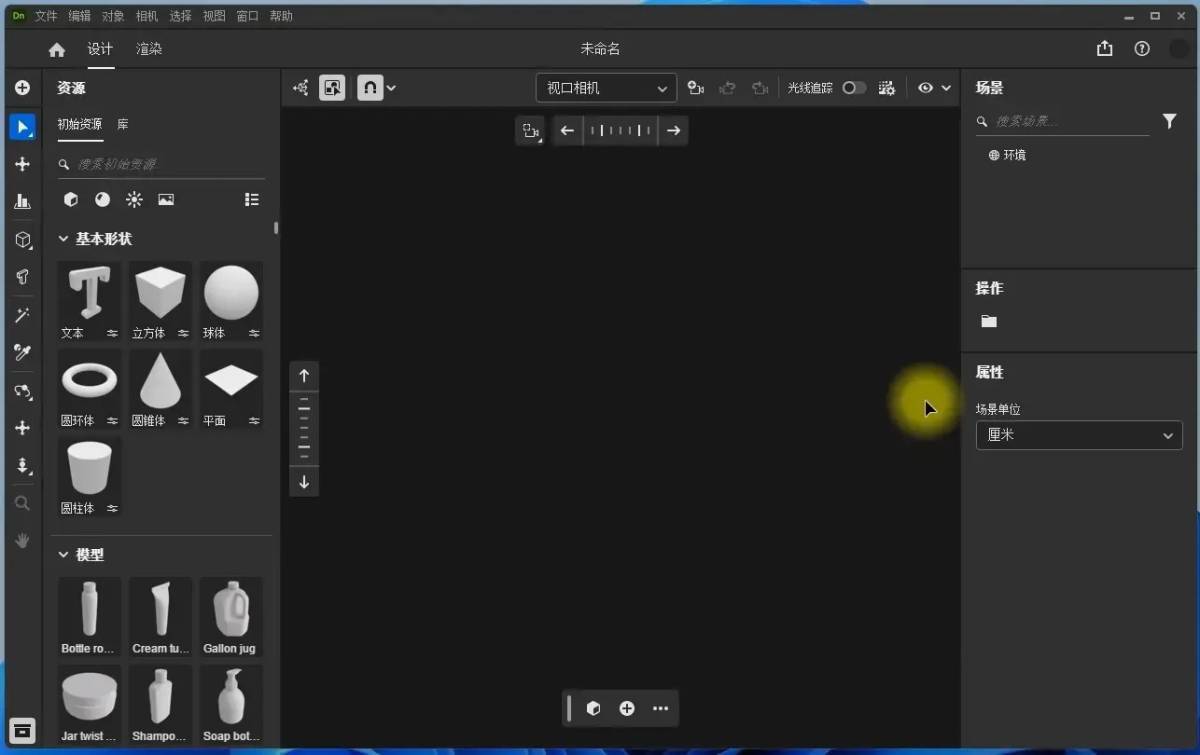Click the Home icon
This screenshot has height=755, width=1200.
click(57, 50)
